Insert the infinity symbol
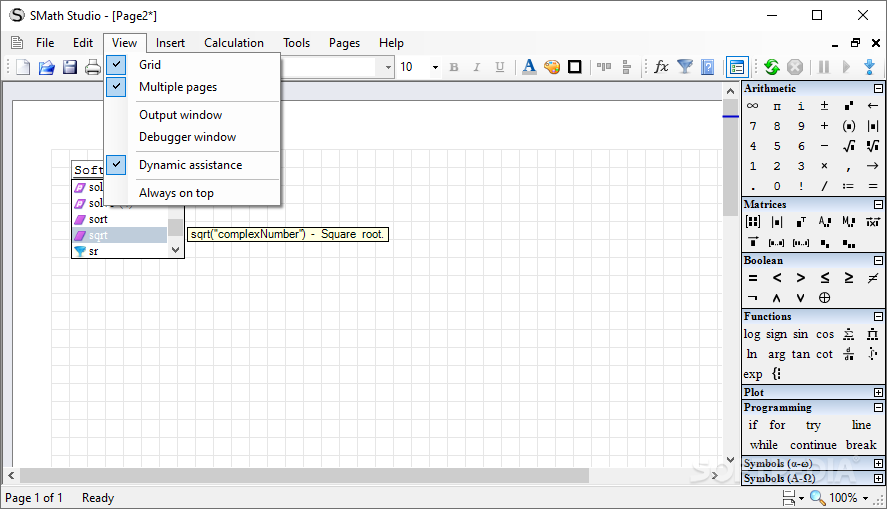The width and height of the screenshot is (887, 509). click(x=752, y=106)
